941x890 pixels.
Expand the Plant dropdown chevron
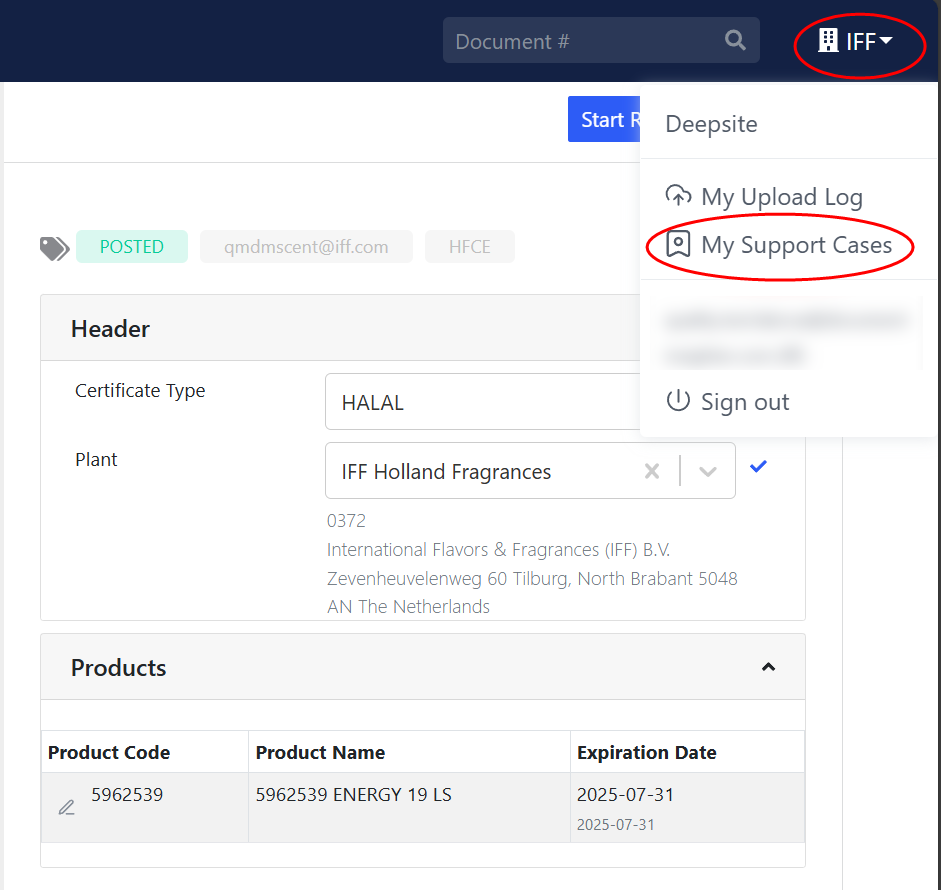[708, 471]
